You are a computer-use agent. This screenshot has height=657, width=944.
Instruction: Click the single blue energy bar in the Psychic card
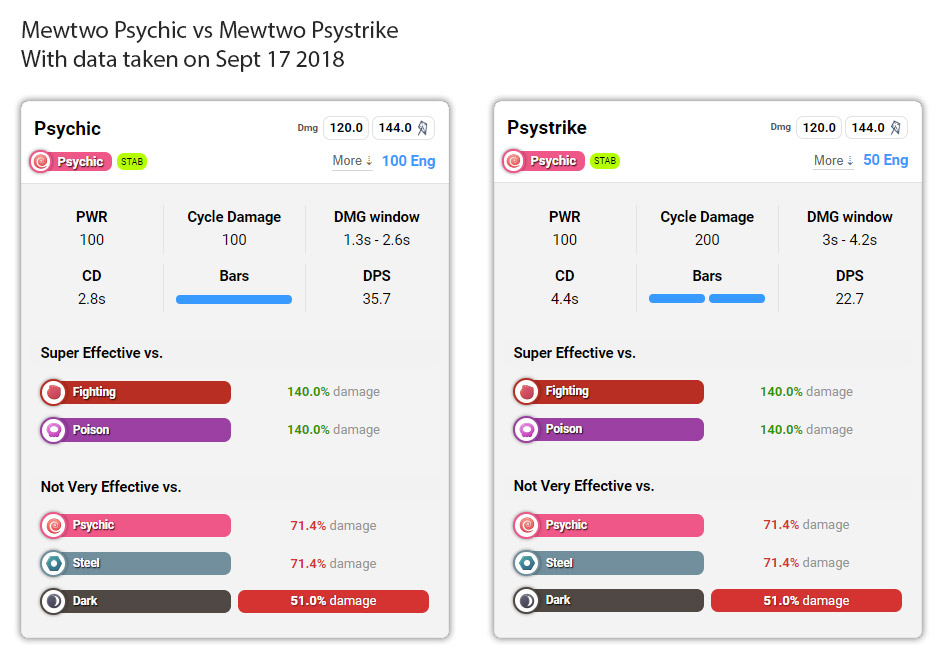click(234, 299)
